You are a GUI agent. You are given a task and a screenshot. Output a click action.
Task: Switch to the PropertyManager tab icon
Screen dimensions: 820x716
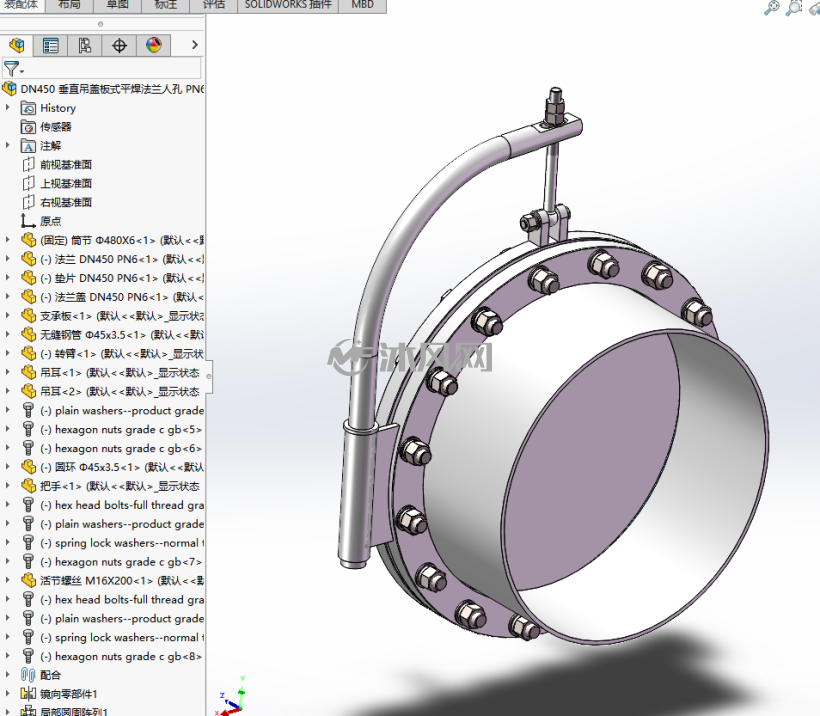click(x=51, y=46)
